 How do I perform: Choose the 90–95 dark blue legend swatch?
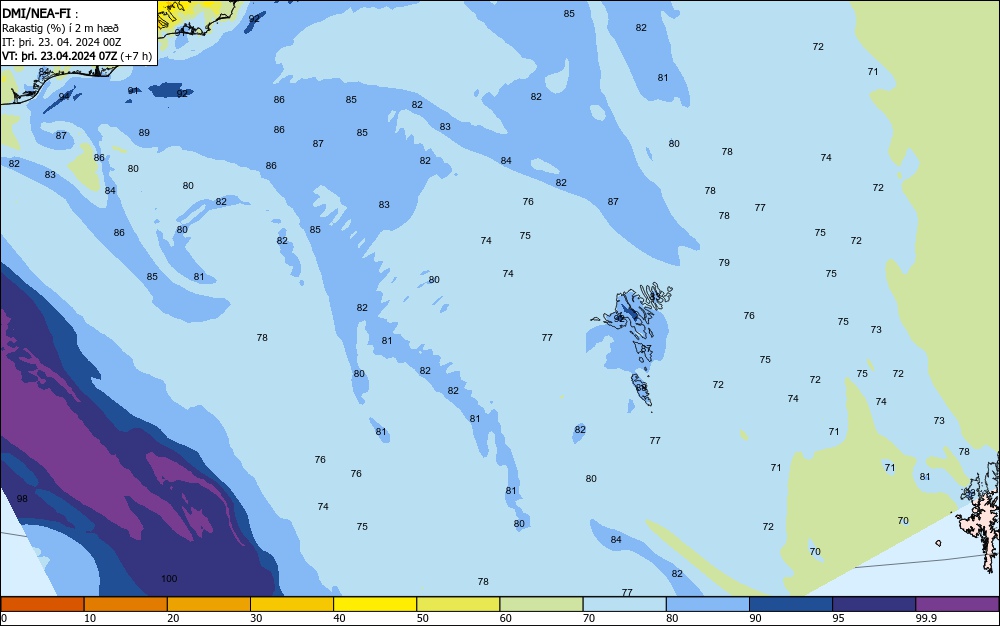point(791,604)
